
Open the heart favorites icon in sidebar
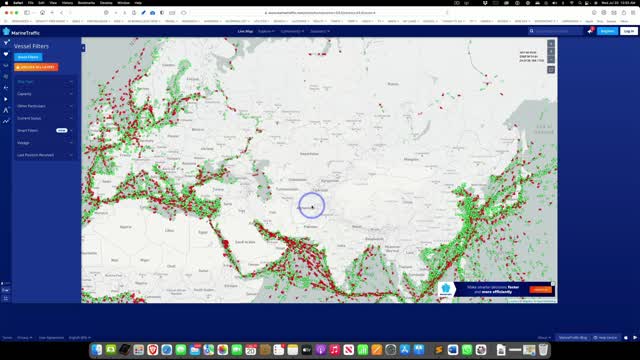[x=6, y=54]
